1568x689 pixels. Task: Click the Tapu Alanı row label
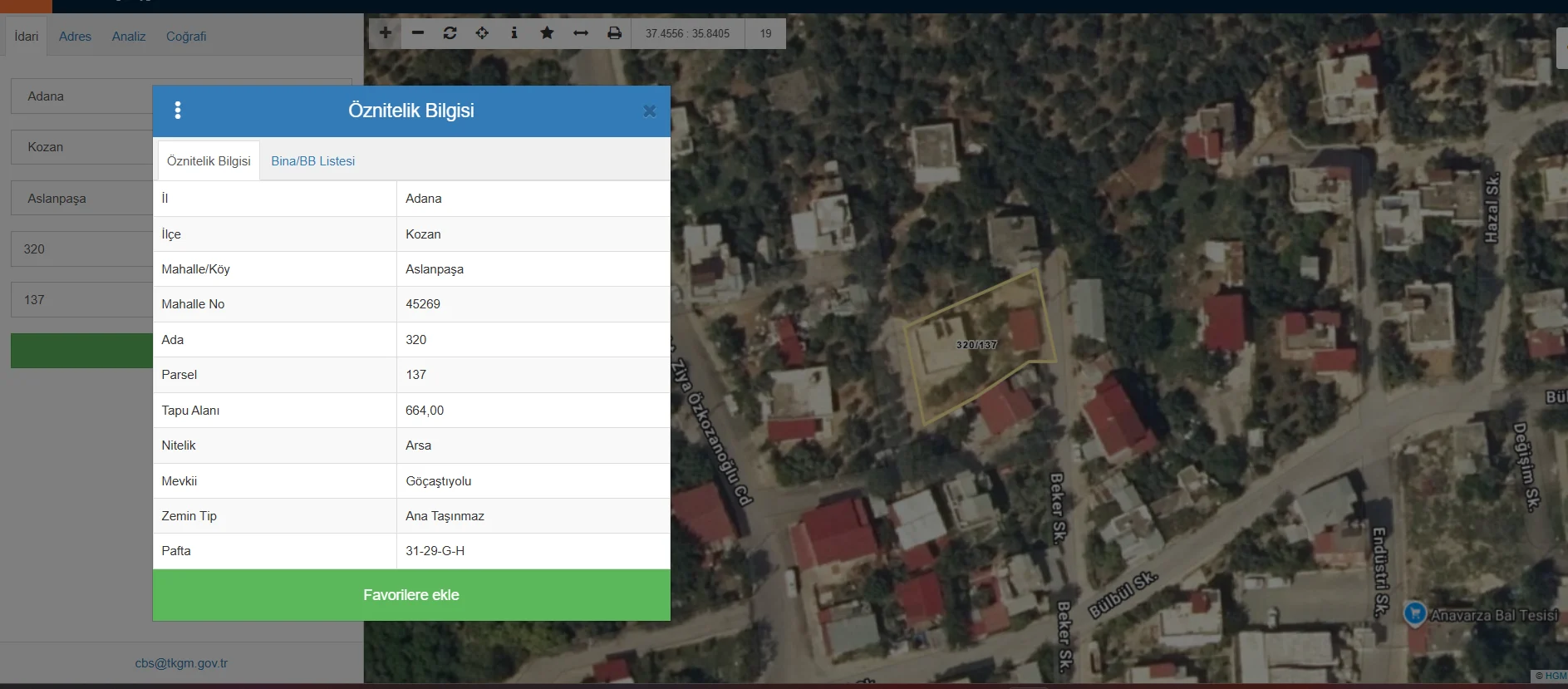tap(190, 411)
